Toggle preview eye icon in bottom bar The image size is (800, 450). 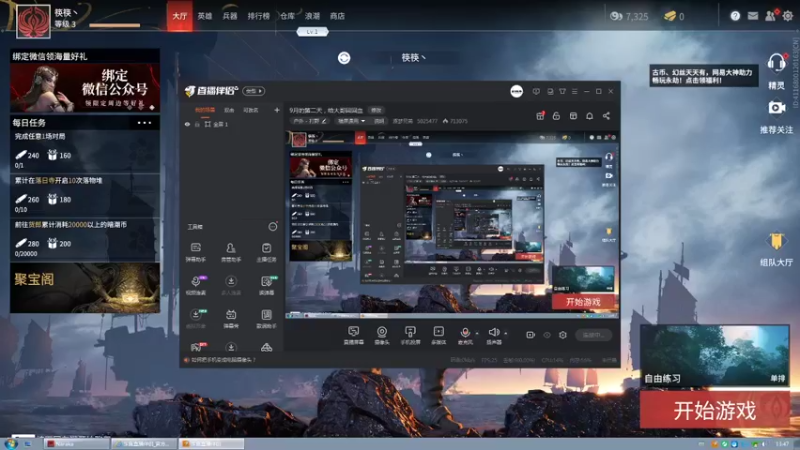tap(547, 335)
